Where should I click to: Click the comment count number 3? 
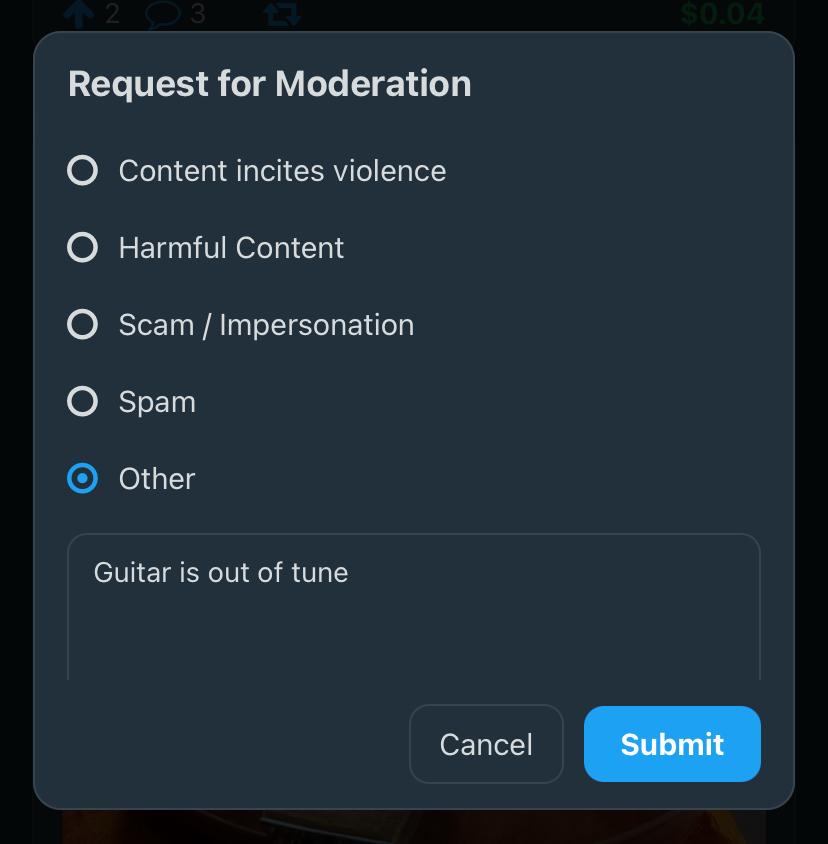[198, 13]
